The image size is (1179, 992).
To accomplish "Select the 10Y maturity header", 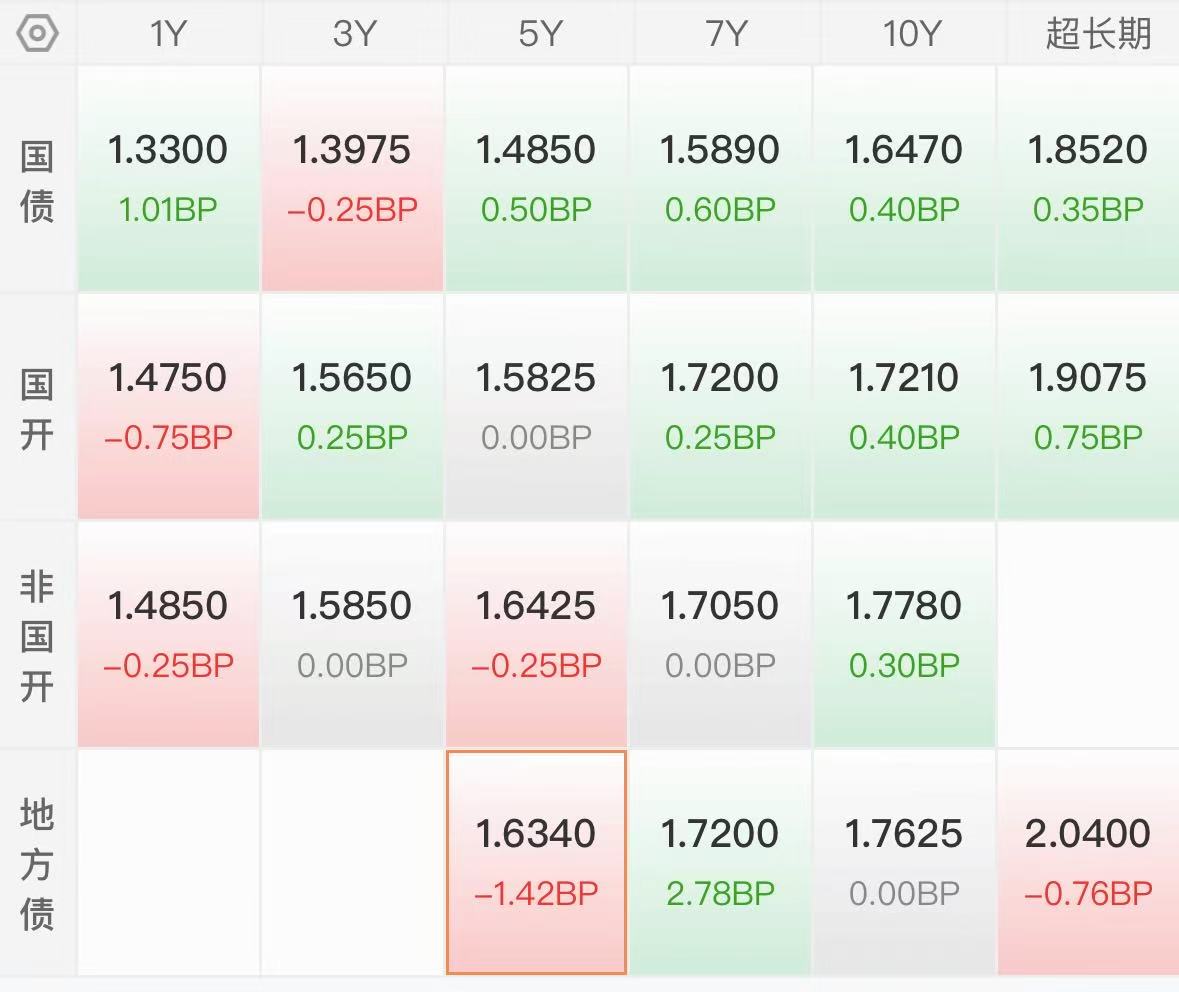I will point(905,33).
